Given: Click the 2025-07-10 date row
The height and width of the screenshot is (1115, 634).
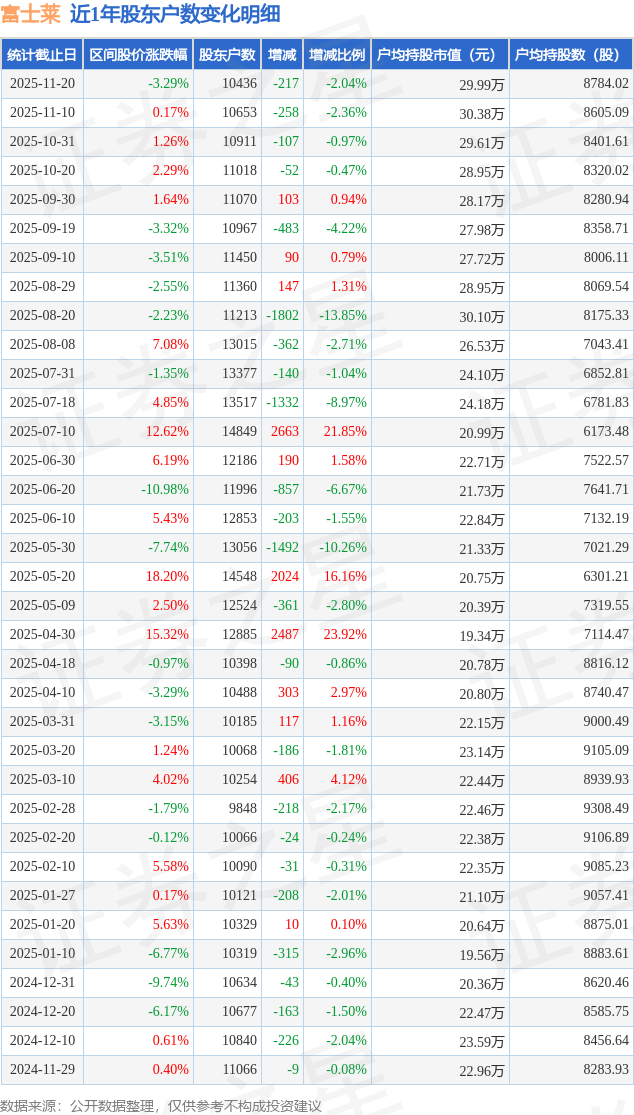Looking at the screenshot, I should point(42,432).
